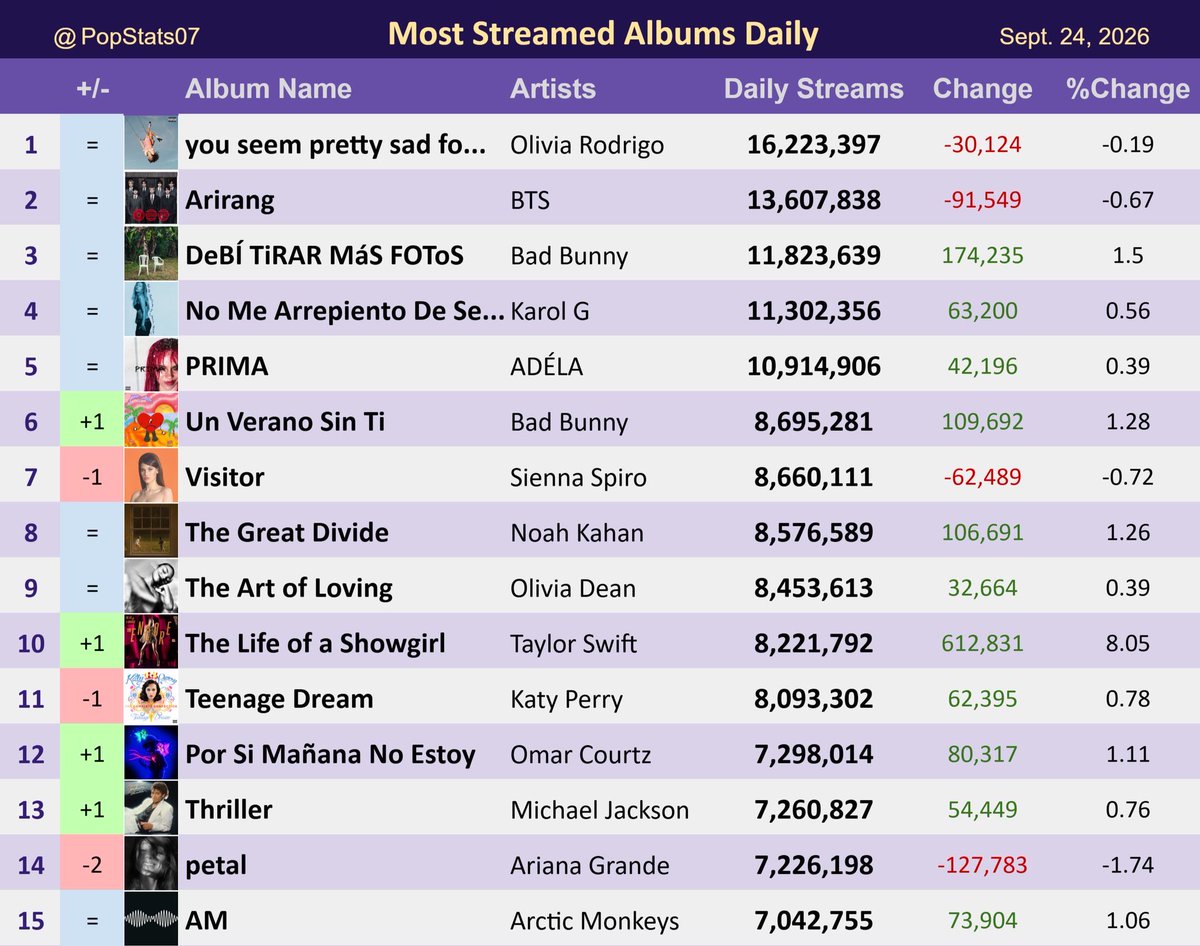Select the album name Visitor
Viewport: 1200px width, 946px height.
225,477
